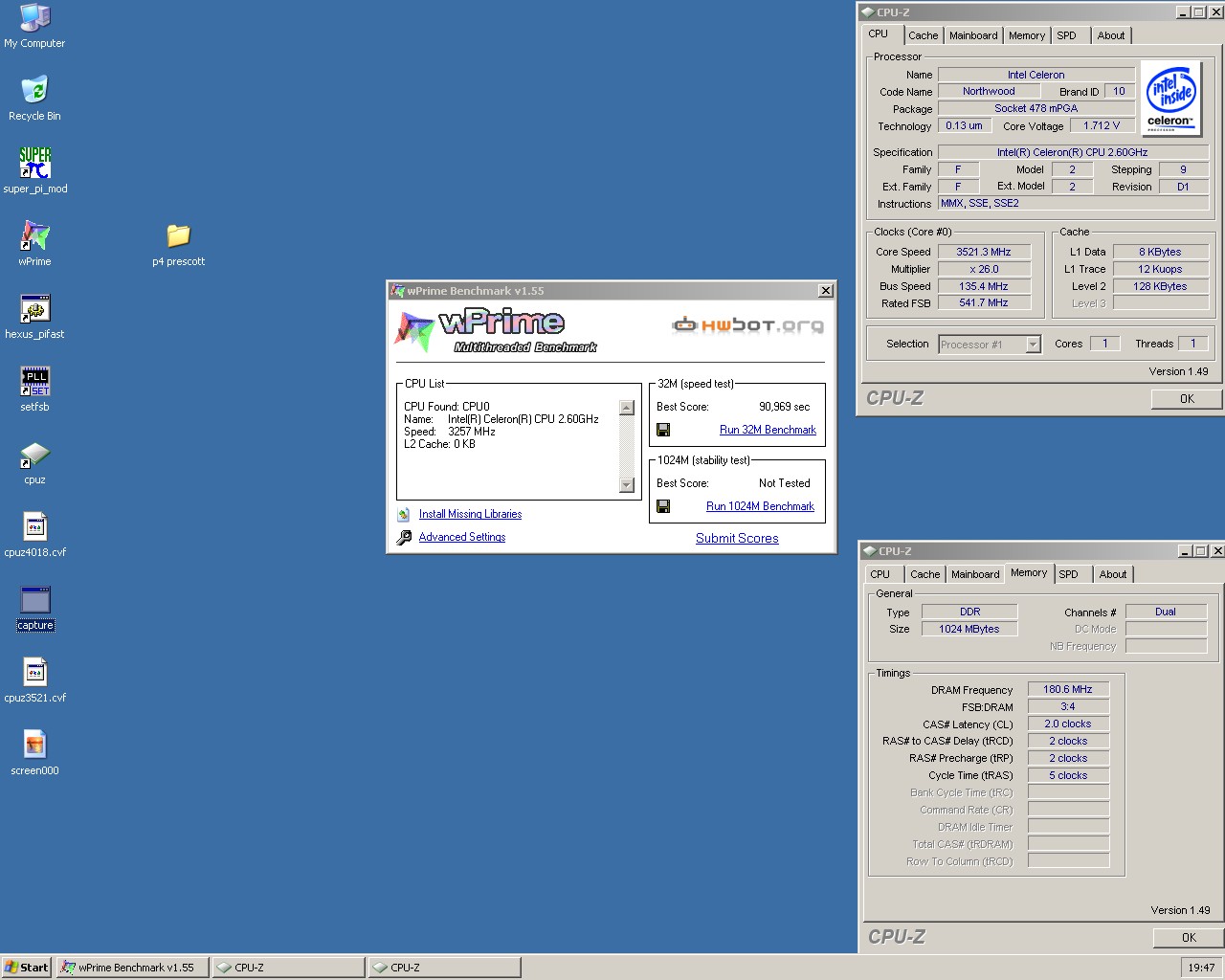Click the Advanced Settings wrench icon
Viewport: 1225px width, 980px height.
pos(404,537)
